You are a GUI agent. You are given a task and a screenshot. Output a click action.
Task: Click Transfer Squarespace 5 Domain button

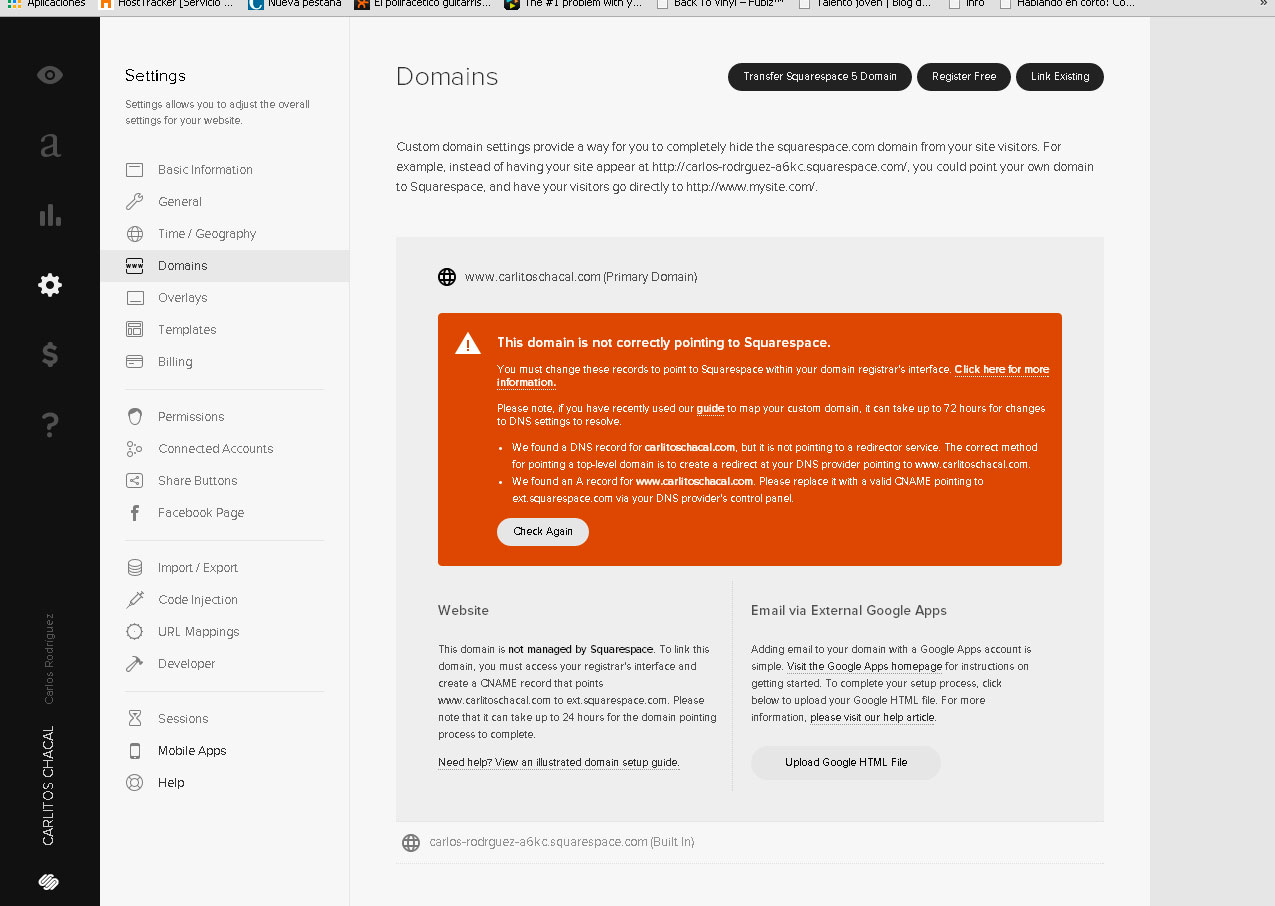(820, 77)
